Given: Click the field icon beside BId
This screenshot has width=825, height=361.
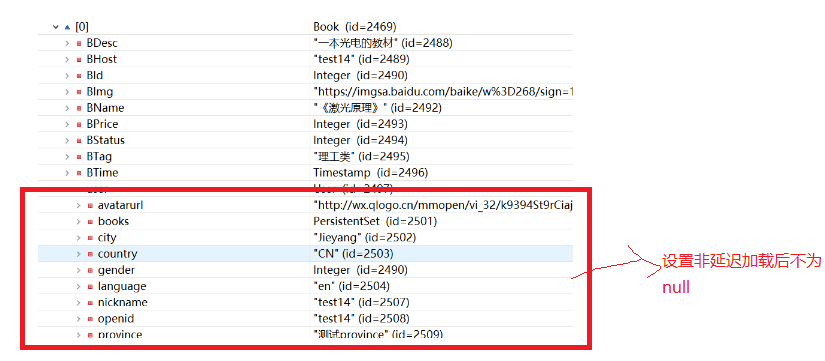Looking at the screenshot, I should (x=79, y=76).
